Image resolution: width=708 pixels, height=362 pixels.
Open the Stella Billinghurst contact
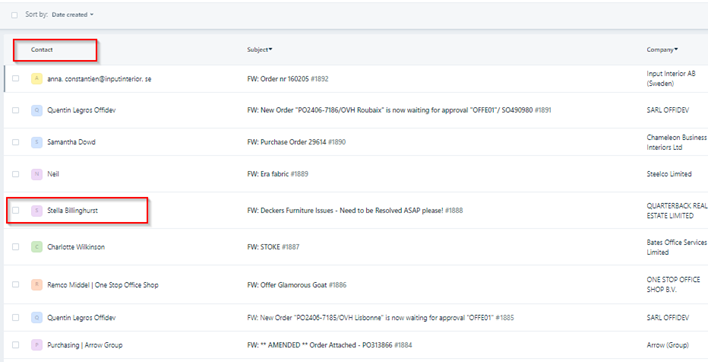(73, 210)
